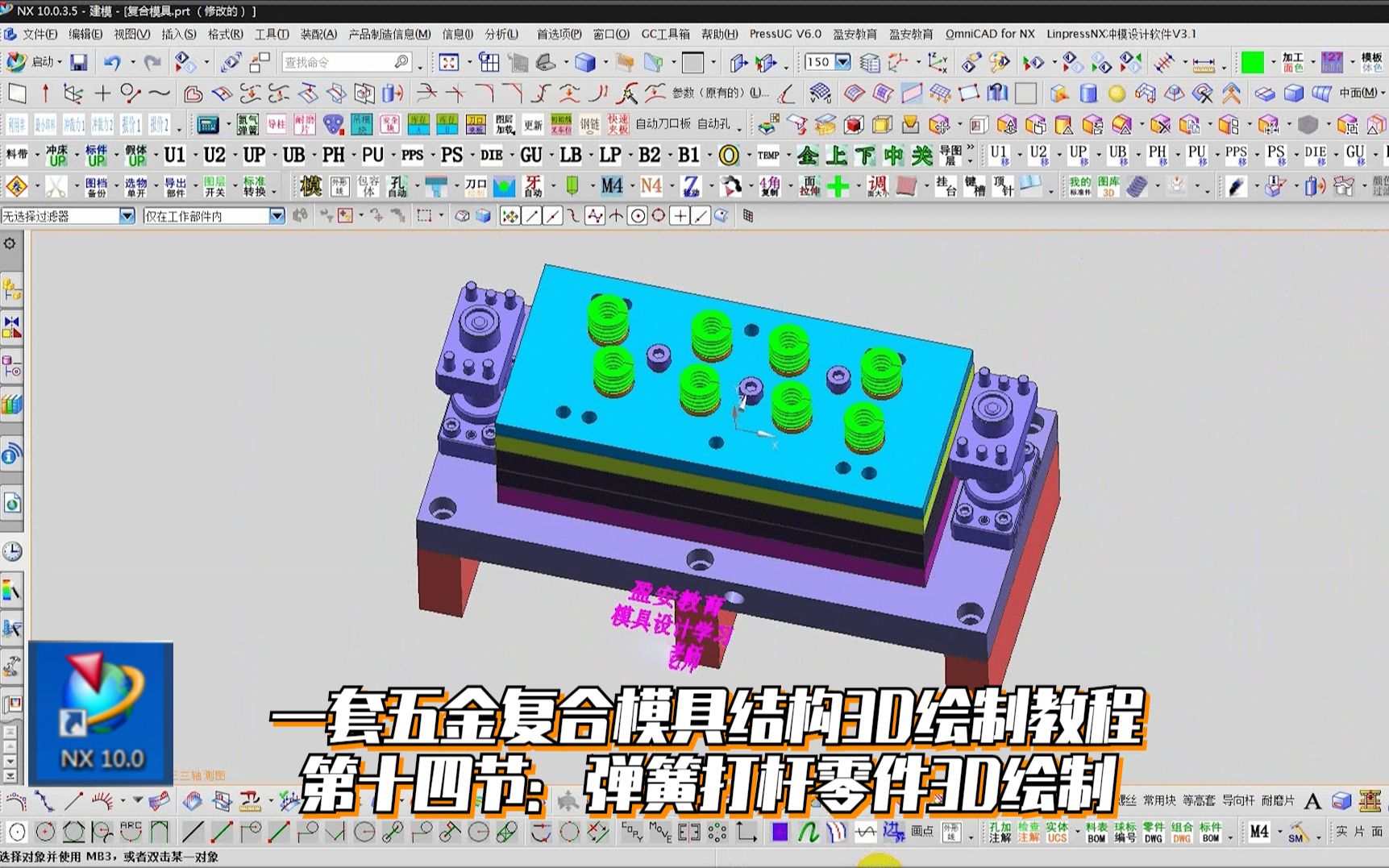This screenshot has height=868, width=1389.
Task: Click the Undo arrow icon
Action: 112,62
